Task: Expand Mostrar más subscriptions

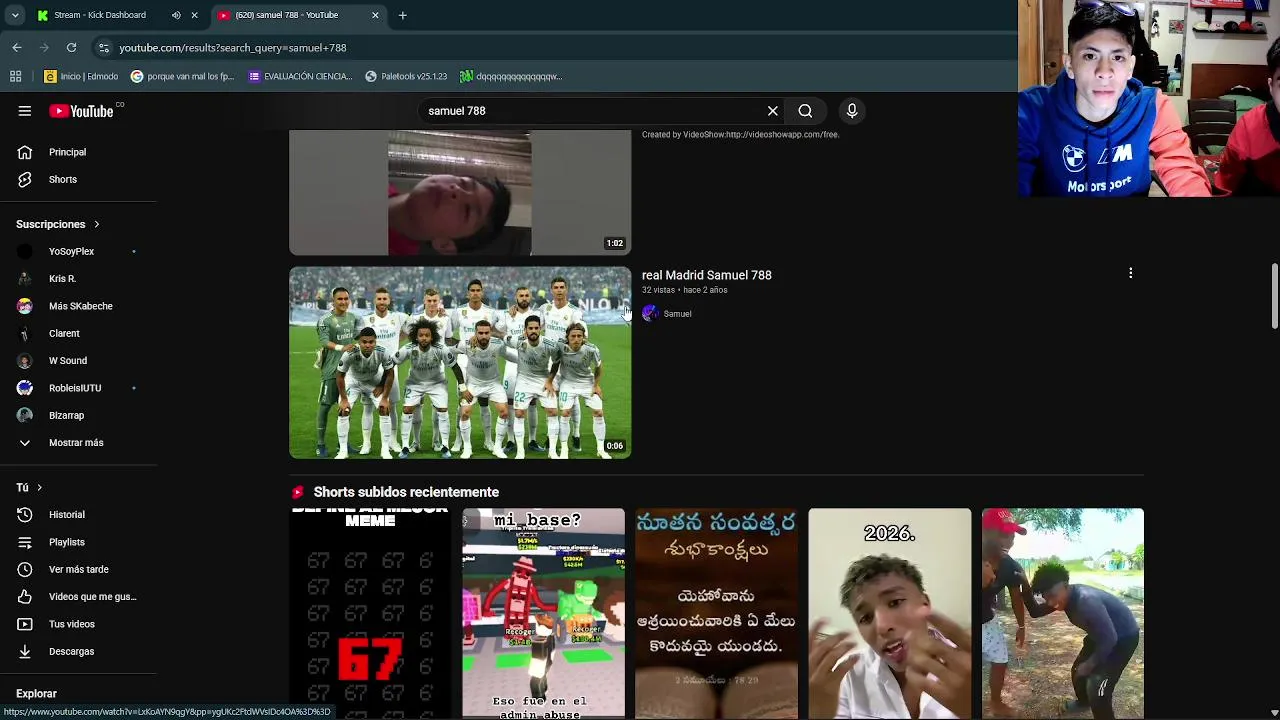Action: (x=78, y=442)
